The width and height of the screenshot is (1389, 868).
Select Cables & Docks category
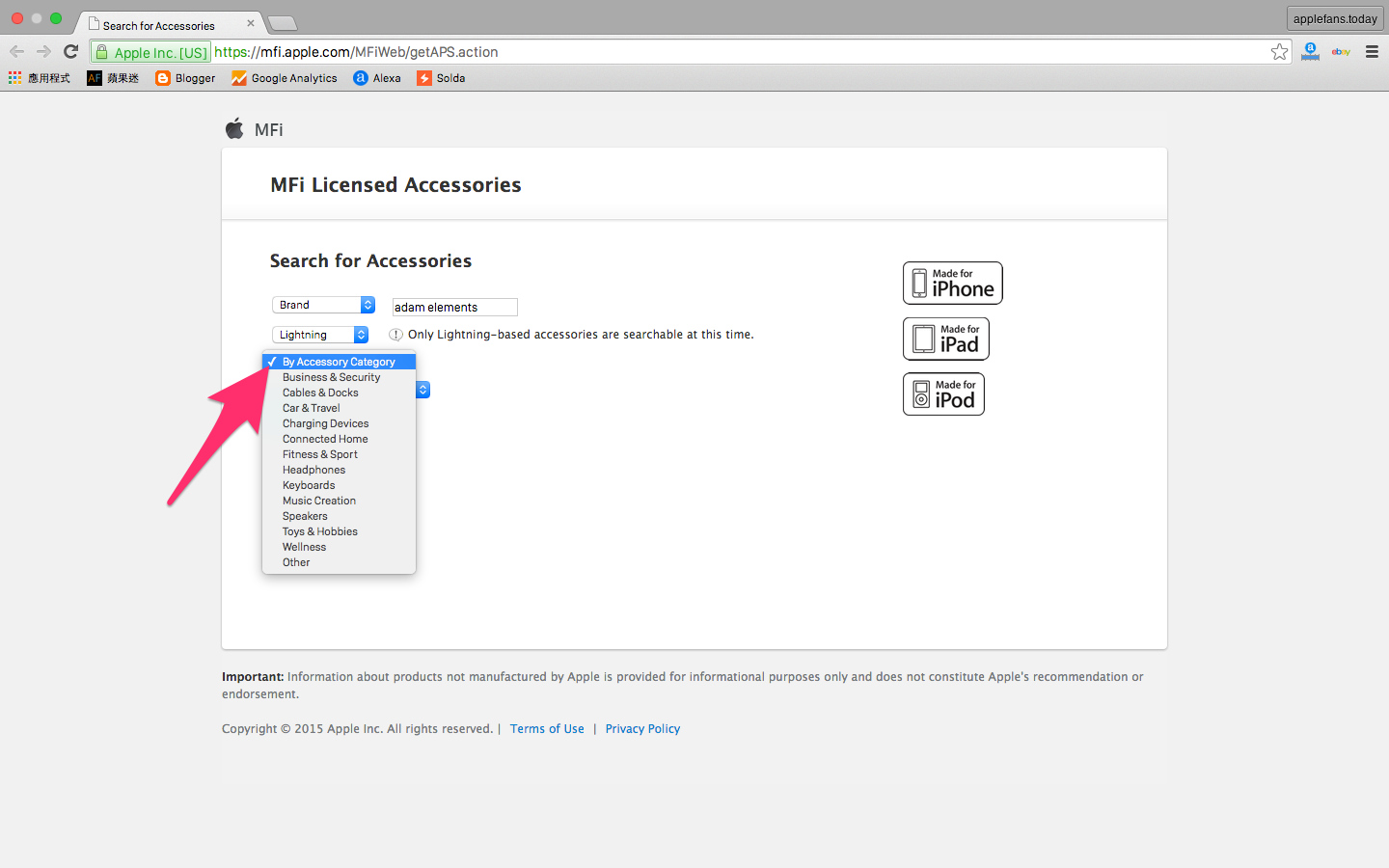(339, 393)
